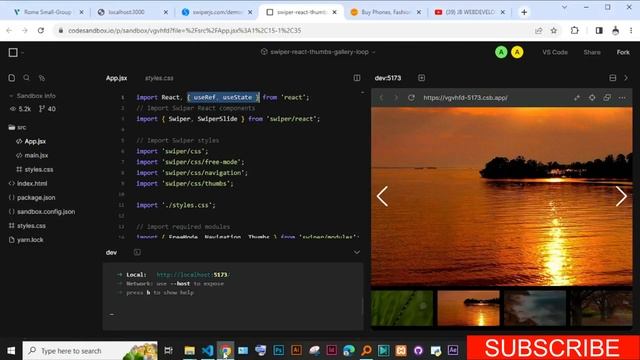Click the Chrome address bar
The height and width of the screenshot is (360, 640).
coord(294,31)
